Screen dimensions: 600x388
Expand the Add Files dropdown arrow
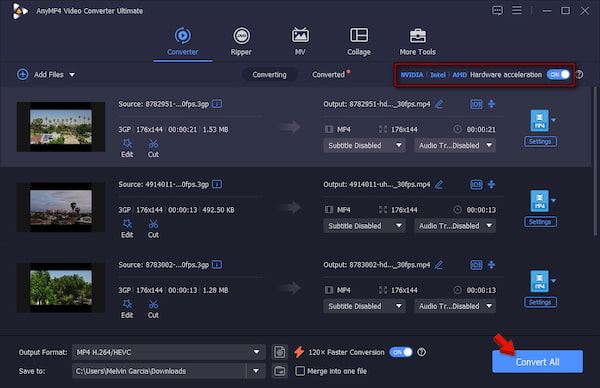72,75
